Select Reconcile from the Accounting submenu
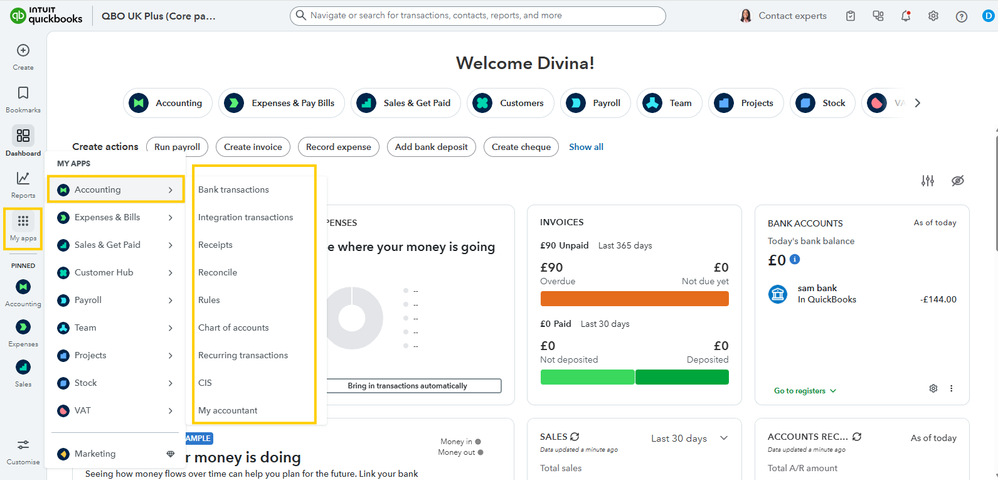The width and height of the screenshot is (998, 480). (218, 272)
